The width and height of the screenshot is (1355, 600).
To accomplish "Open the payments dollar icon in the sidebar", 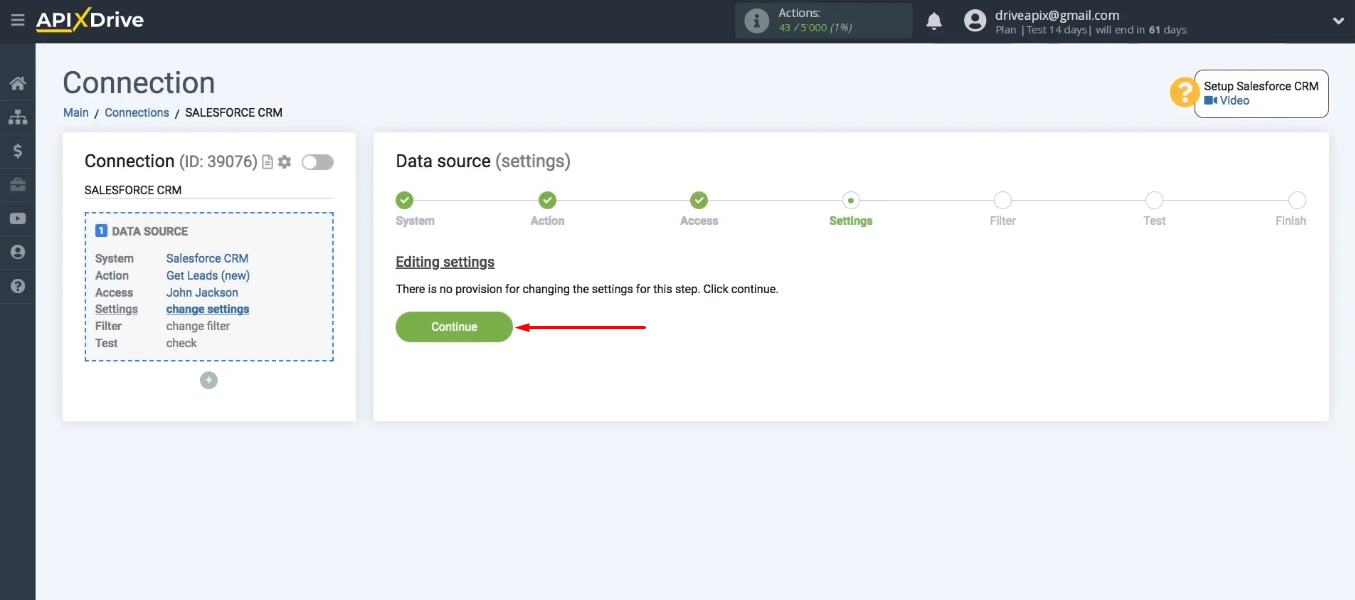I will [17, 151].
